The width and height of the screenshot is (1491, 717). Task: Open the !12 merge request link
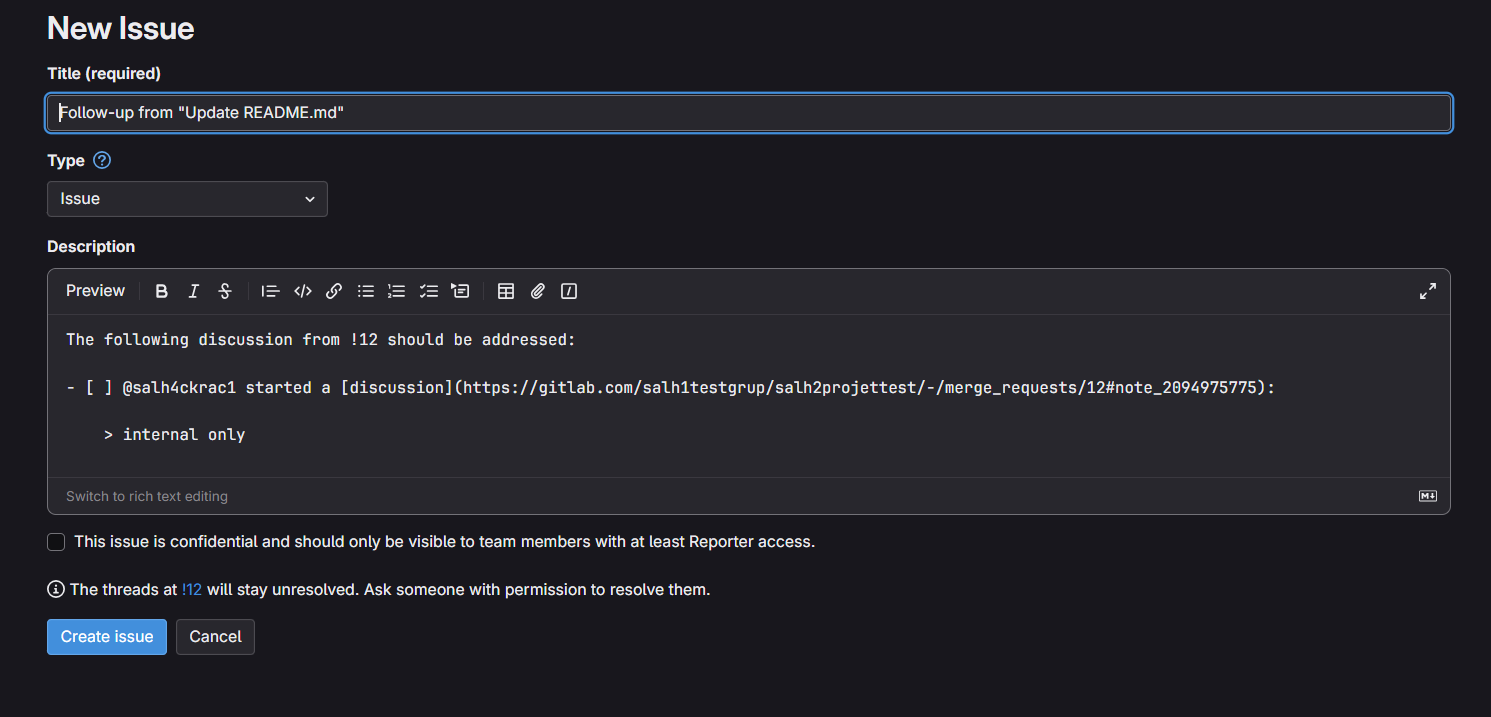click(x=192, y=590)
